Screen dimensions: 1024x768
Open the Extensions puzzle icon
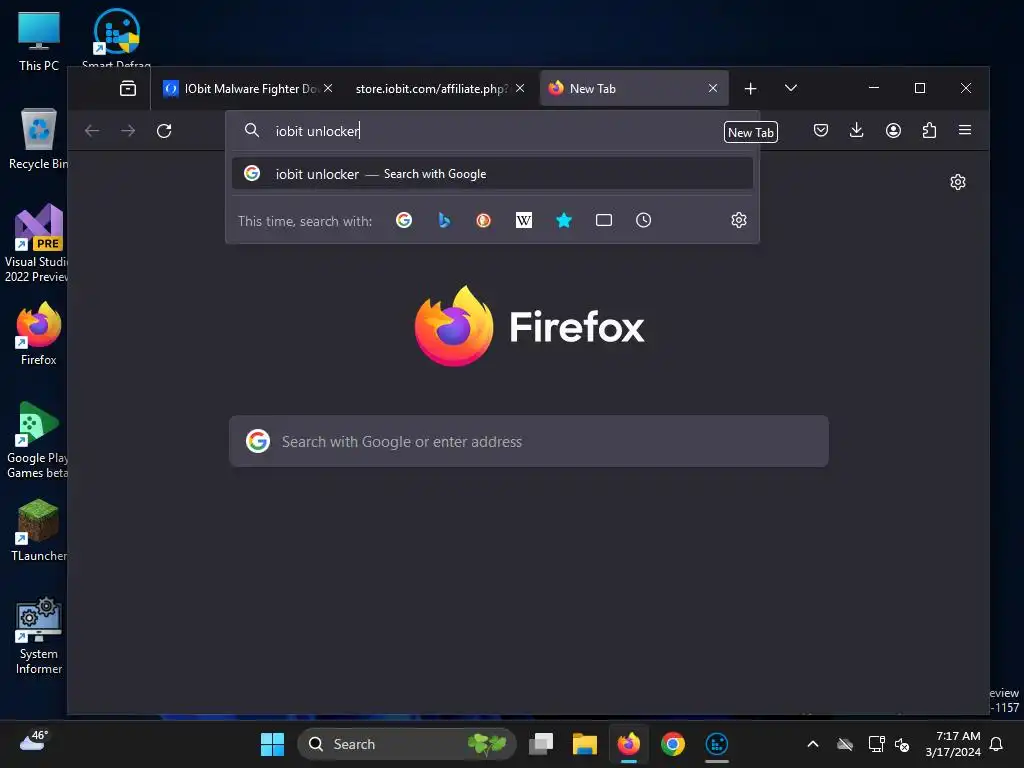click(929, 130)
